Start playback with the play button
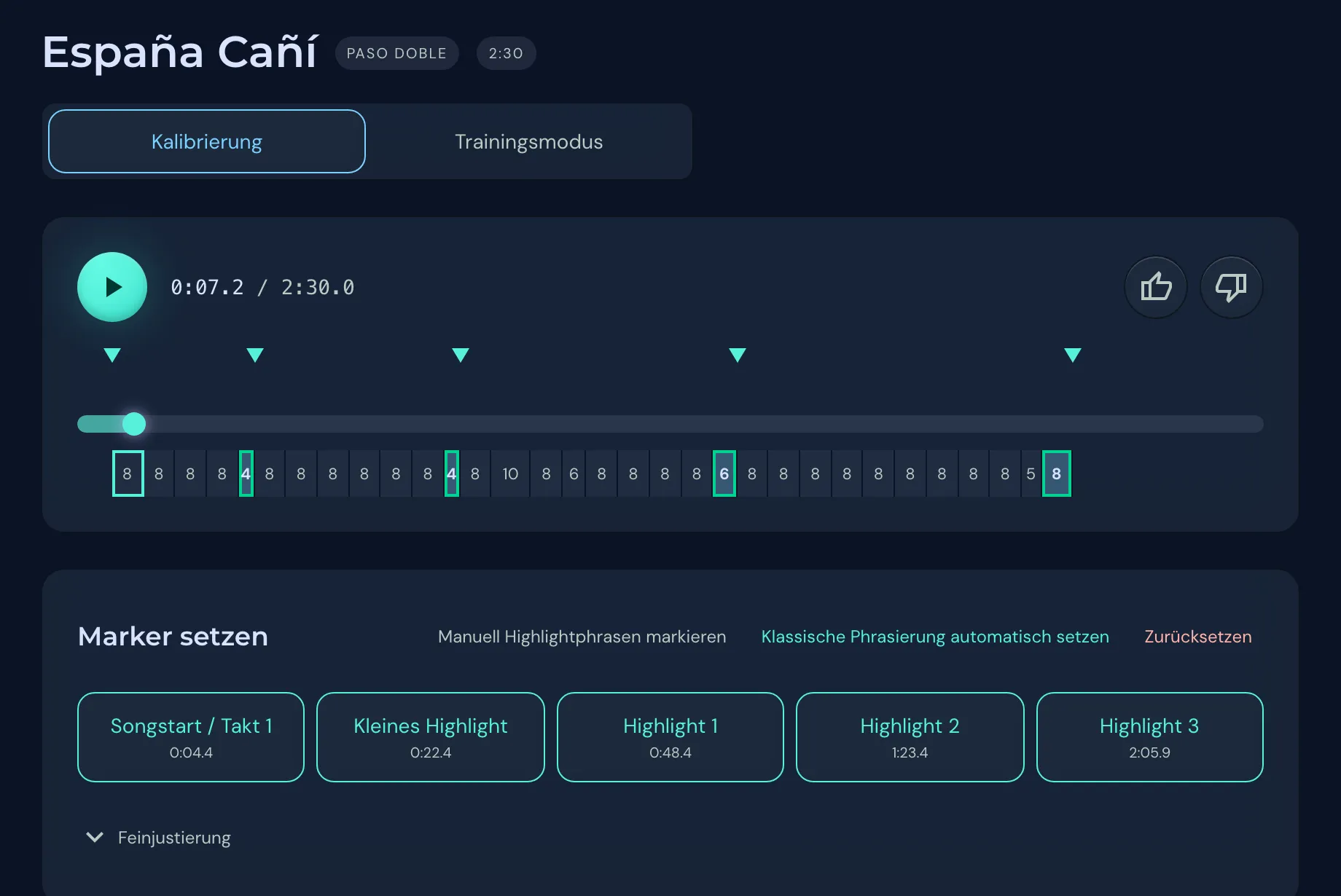The height and width of the screenshot is (896, 1341). 112,287
